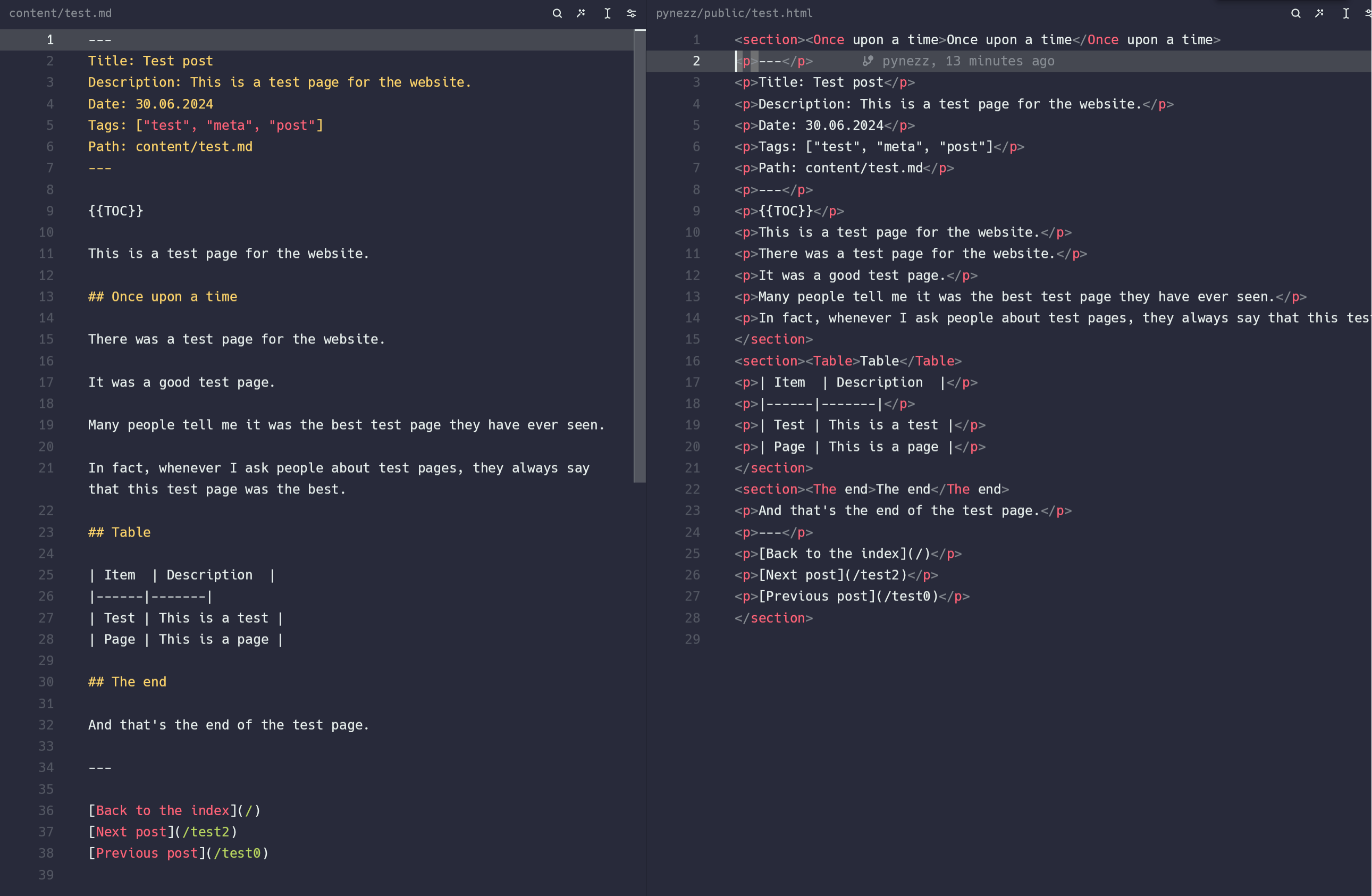Click '<p>{{TOC}}</p>' line in test.html
The width and height of the screenshot is (1372, 896).
(x=789, y=211)
